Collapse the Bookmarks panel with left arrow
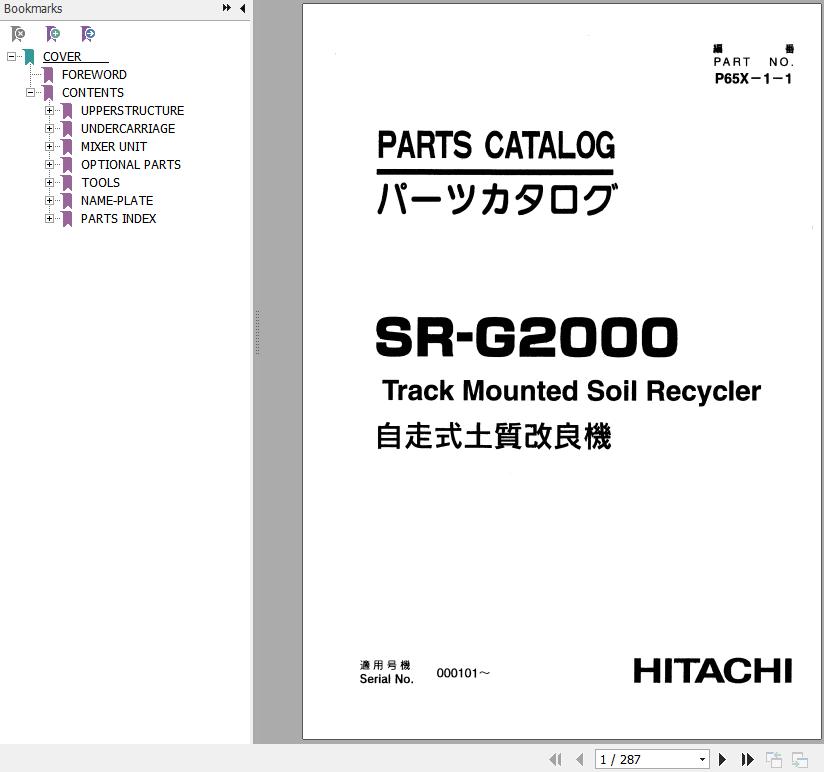 click(242, 8)
